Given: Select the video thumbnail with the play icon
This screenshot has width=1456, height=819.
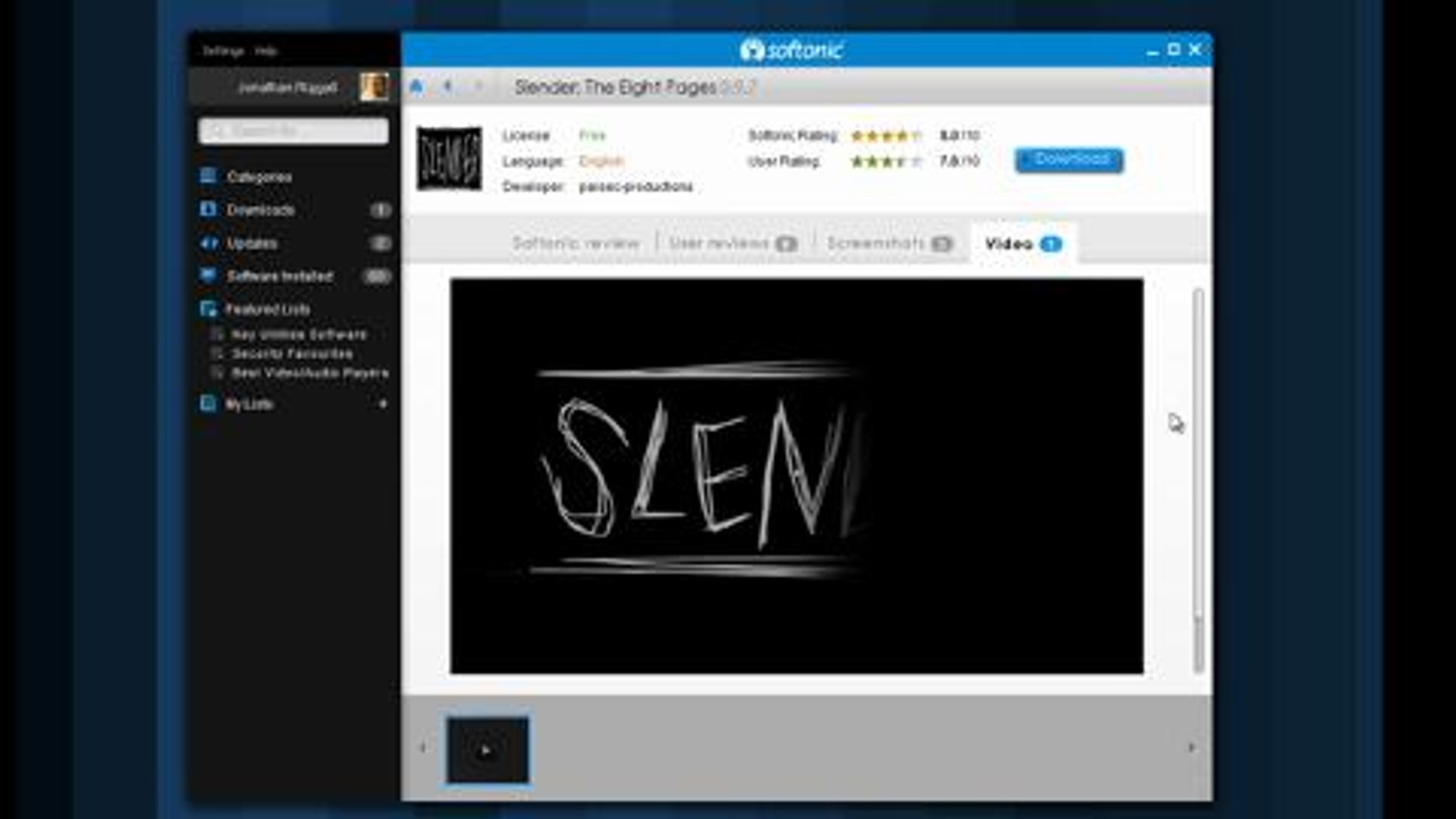Looking at the screenshot, I should point(487,750).
